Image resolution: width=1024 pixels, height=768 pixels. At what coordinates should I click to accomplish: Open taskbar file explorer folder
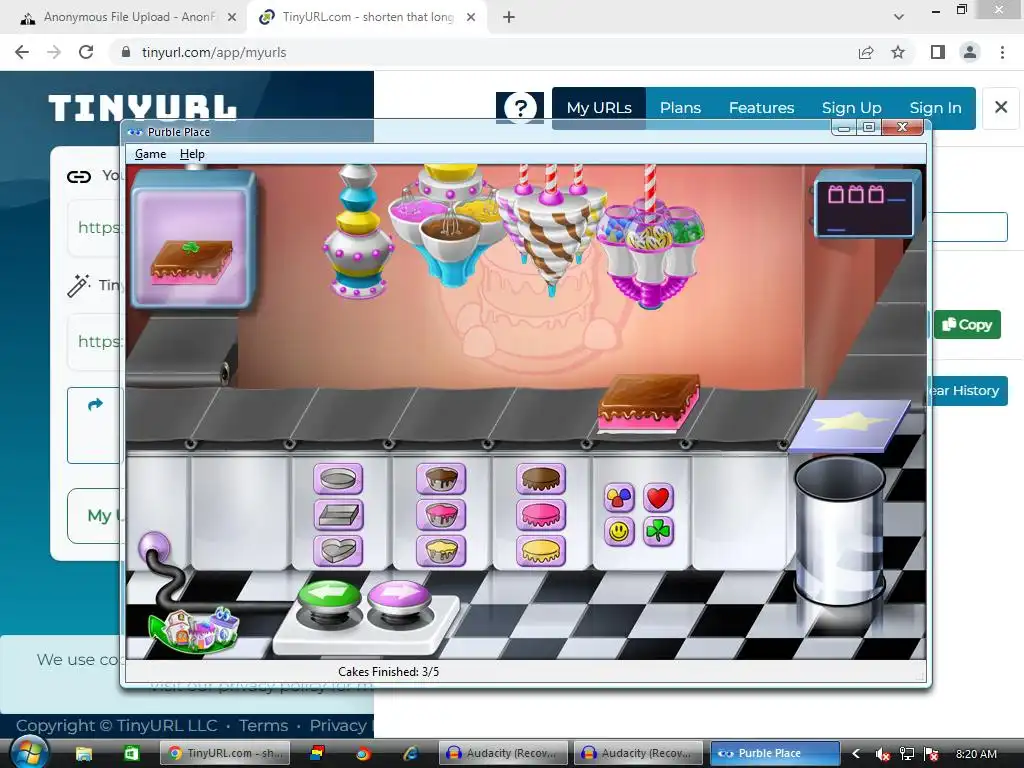(x=84, y=754)
